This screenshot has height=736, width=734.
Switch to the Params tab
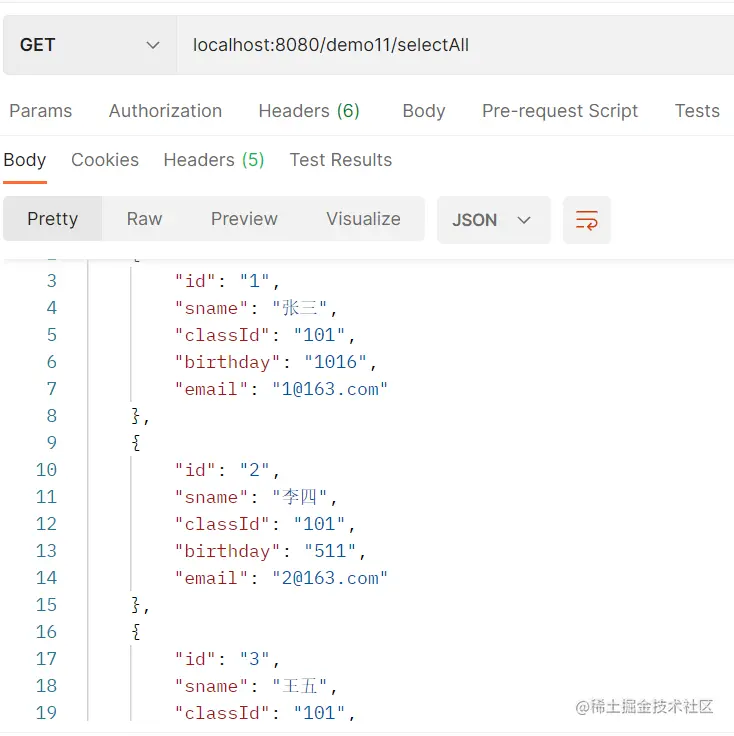click(x=41, y=111)
